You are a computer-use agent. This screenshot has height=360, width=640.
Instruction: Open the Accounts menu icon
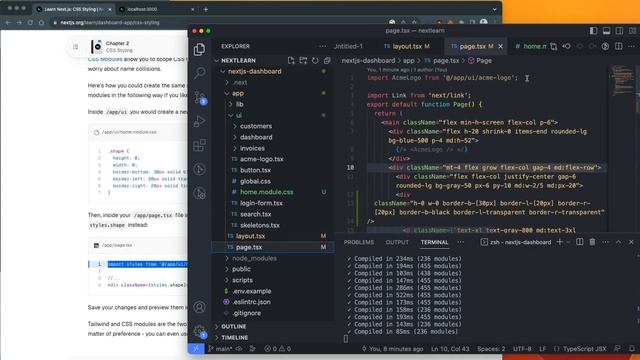coord(199,307)
